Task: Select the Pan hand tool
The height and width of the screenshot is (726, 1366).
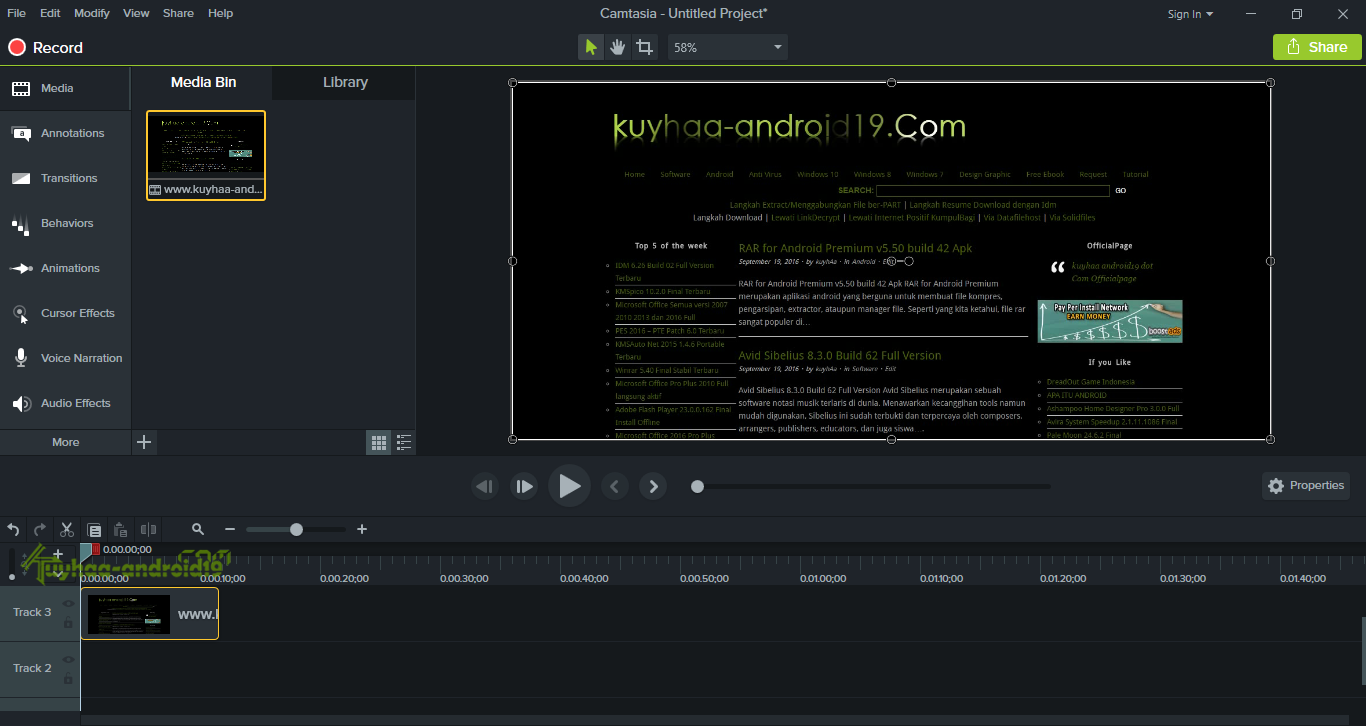Action: 618,47
